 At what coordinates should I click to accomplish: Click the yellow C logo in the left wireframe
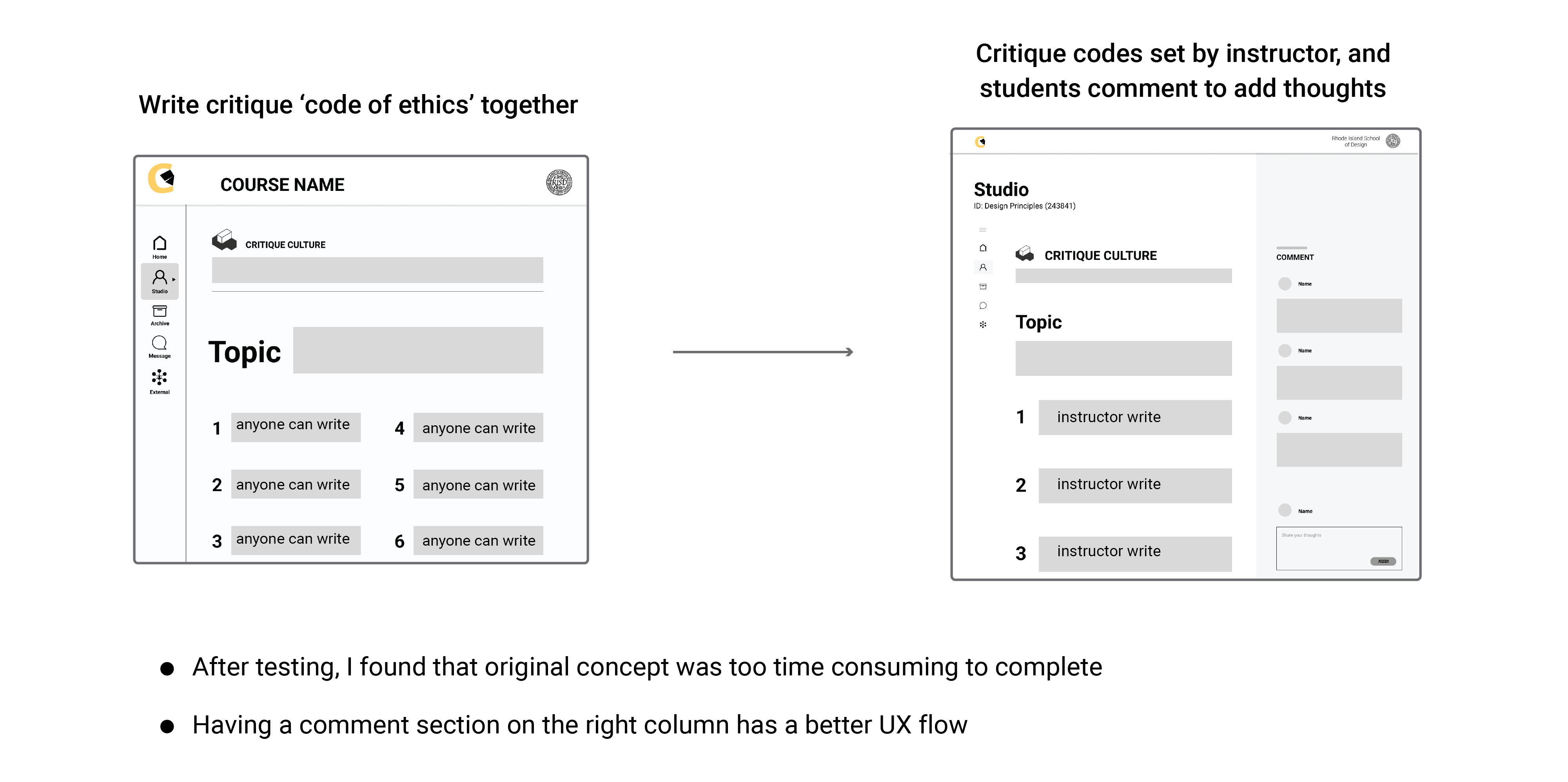click(x=162, y=178)
